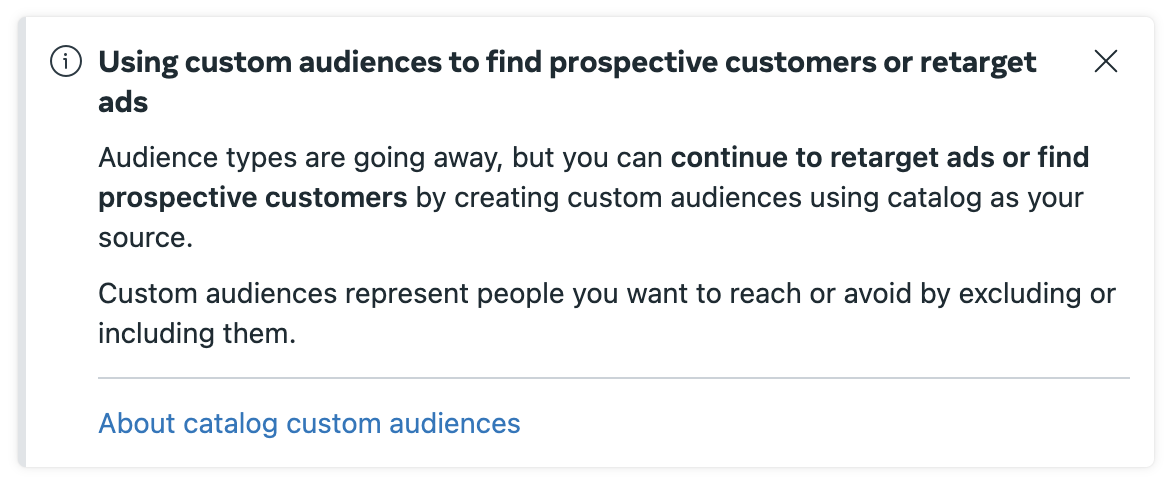Click 'by creating custom audiences' text

(x=602, y=198)
